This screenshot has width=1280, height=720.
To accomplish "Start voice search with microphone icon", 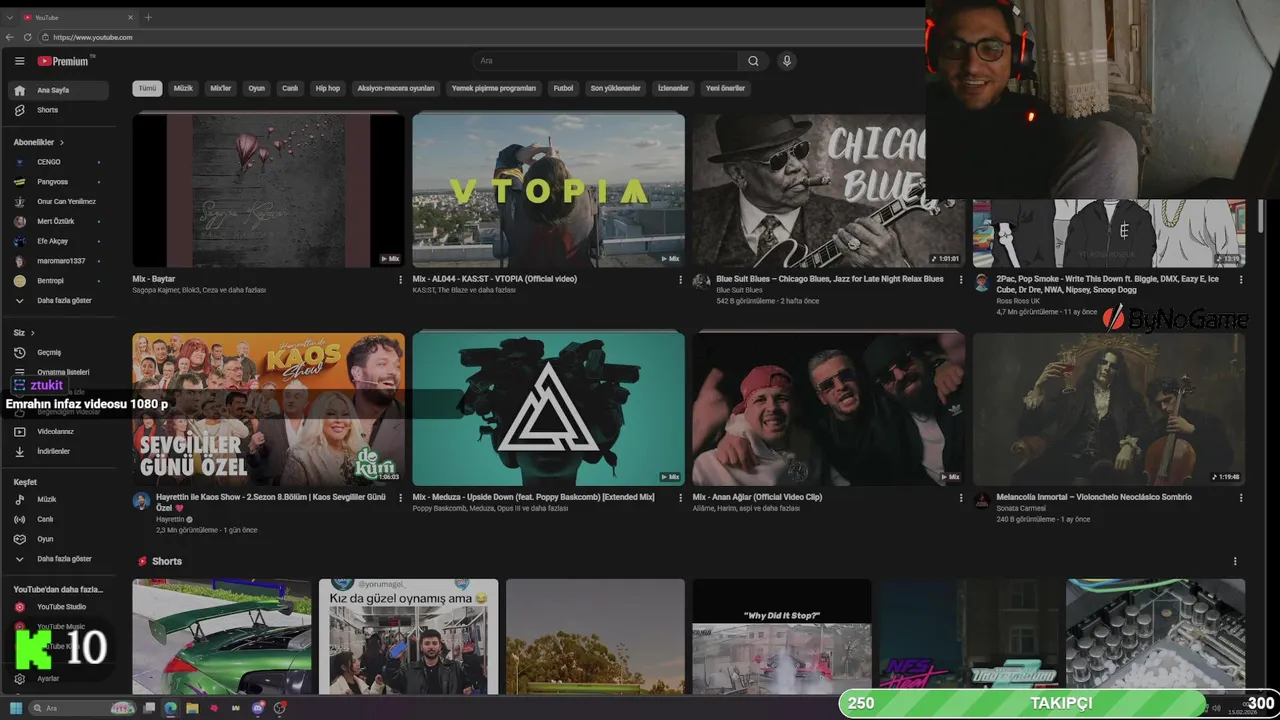I will [x=787, y=61].
